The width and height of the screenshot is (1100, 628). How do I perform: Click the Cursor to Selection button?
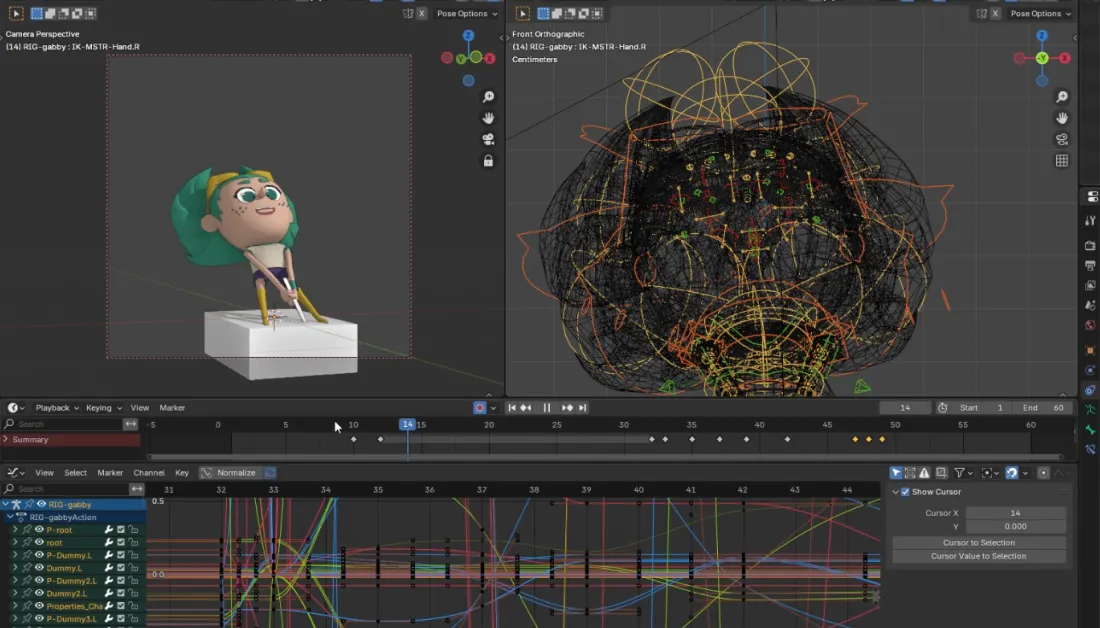[978, 543]
